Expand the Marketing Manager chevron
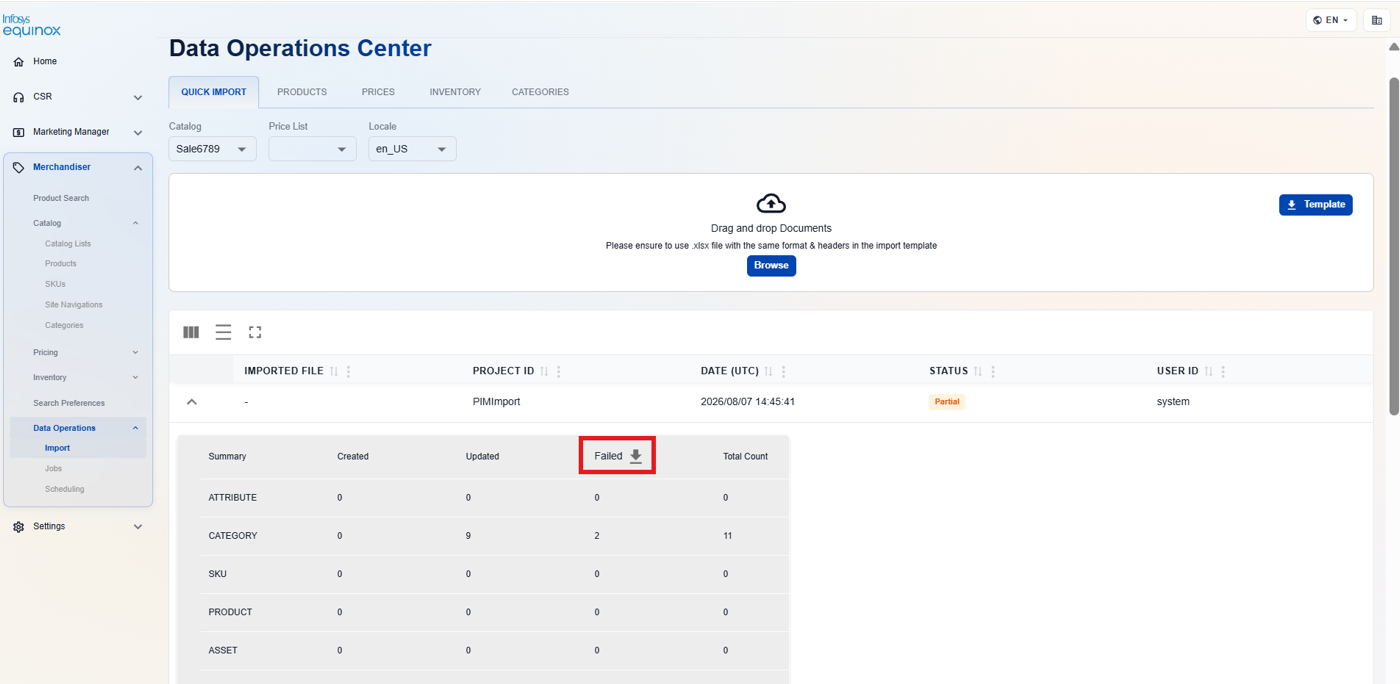 (x=138, y=132)
